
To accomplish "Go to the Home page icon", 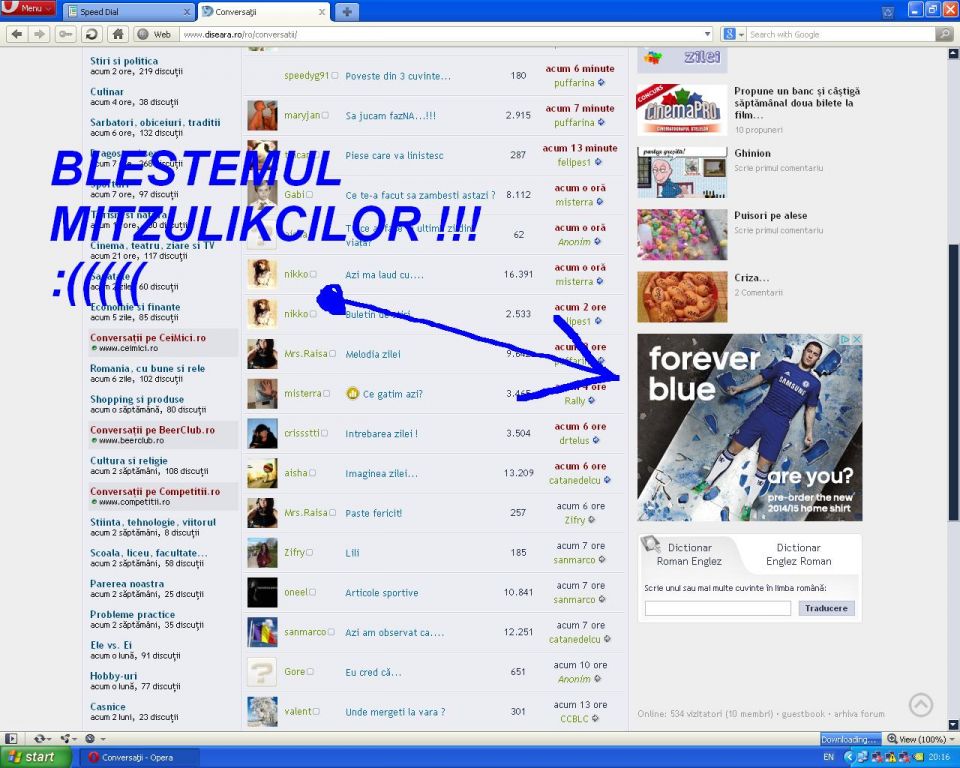I will coord(118,34).
